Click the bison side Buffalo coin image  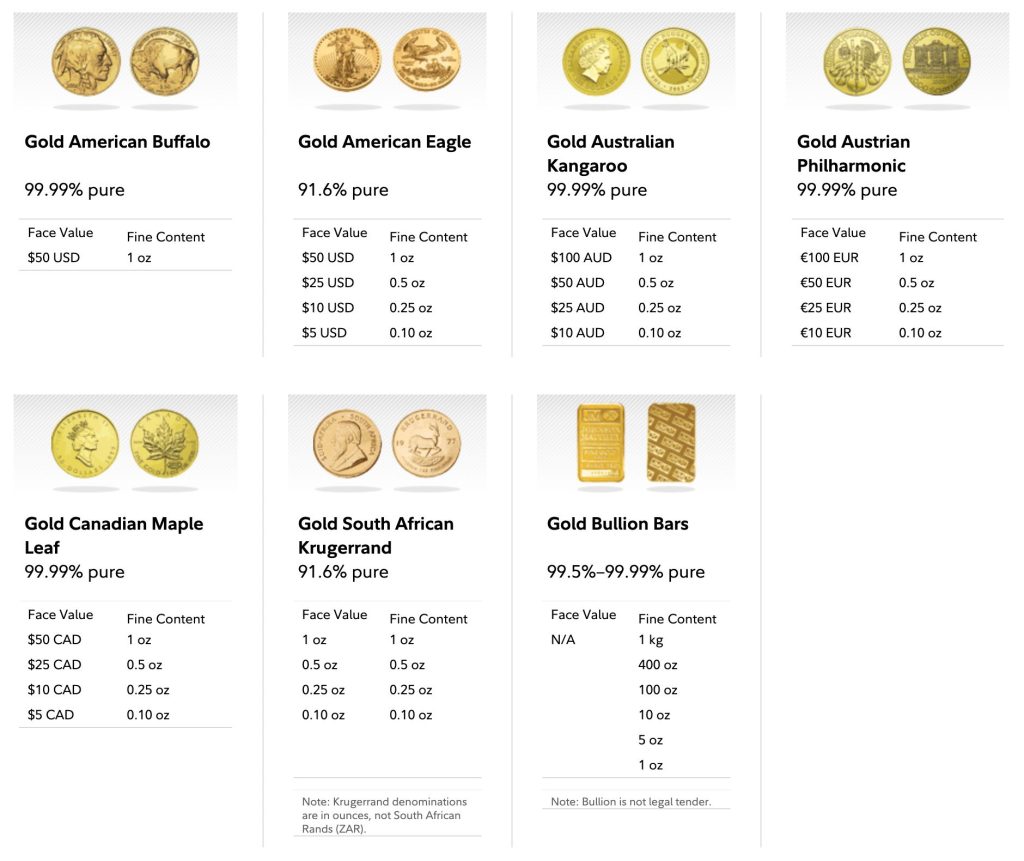point(165,62)
